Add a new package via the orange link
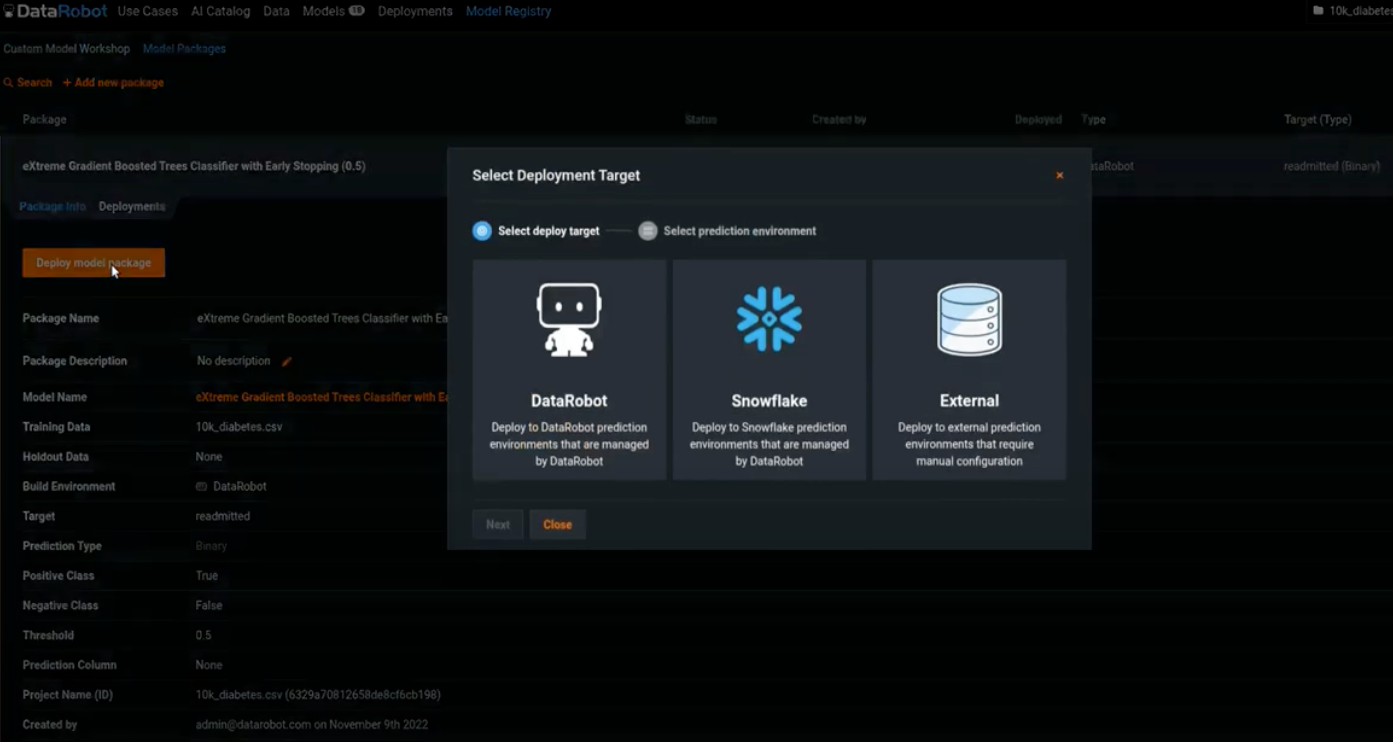 113,82
